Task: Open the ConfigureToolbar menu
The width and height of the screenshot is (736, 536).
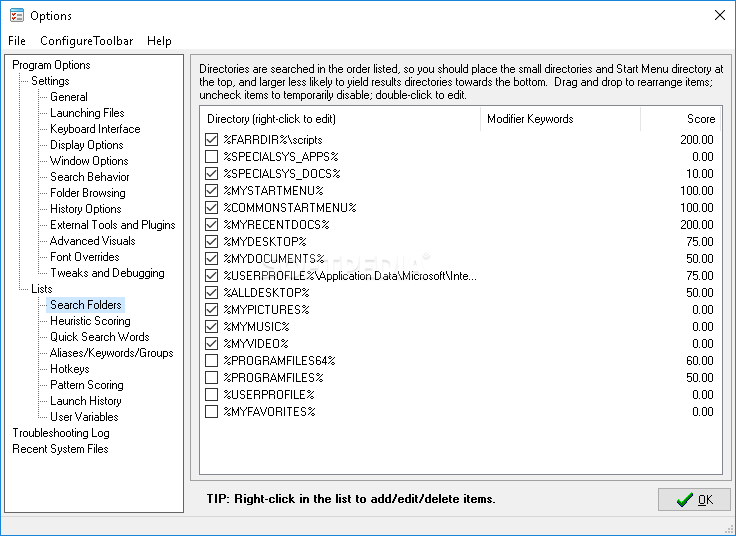Action: [x=87, y=41]
